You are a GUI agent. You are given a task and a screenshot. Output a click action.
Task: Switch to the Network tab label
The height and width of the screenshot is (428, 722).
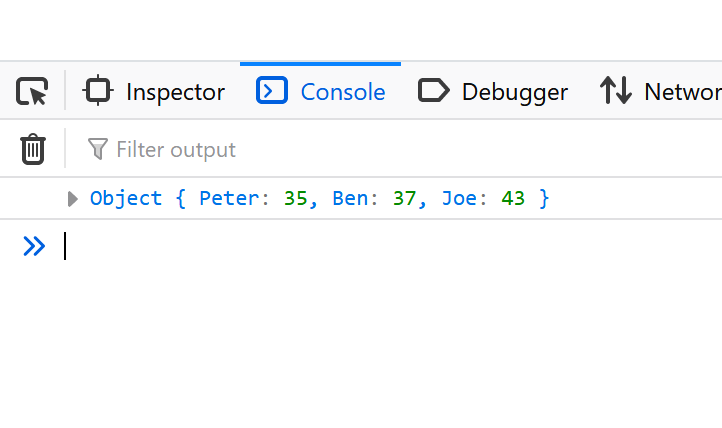[x=682, y=92]
